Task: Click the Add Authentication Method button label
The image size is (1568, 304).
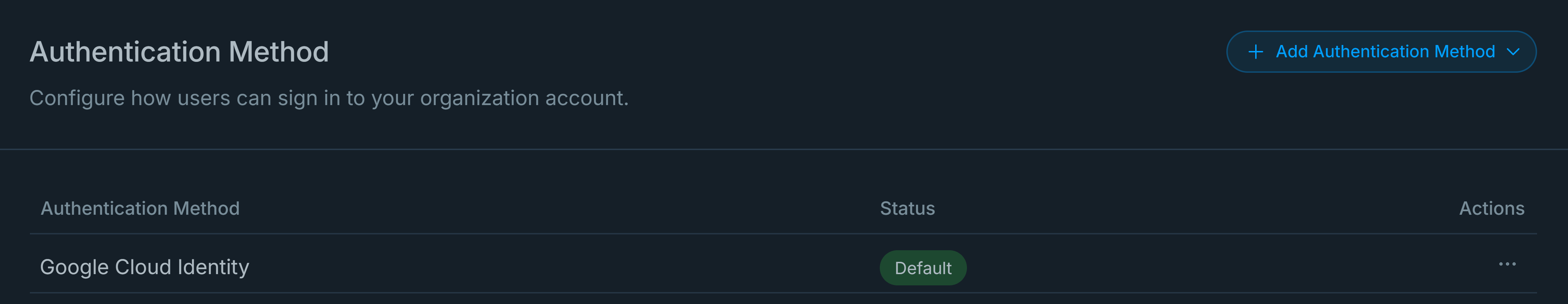Action: pos(1385,52)
